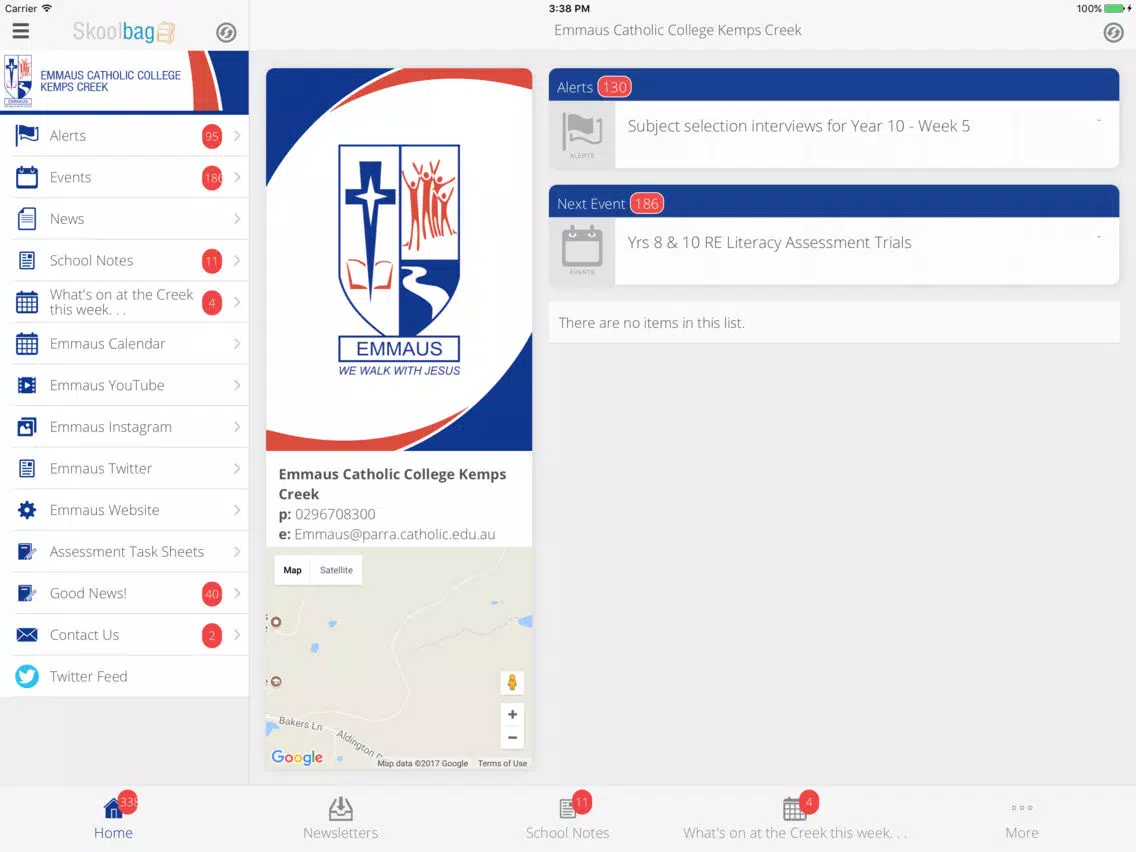Open the hamburger menu icon
This screenshot has width=1136, height=852.
click(20, 31)
